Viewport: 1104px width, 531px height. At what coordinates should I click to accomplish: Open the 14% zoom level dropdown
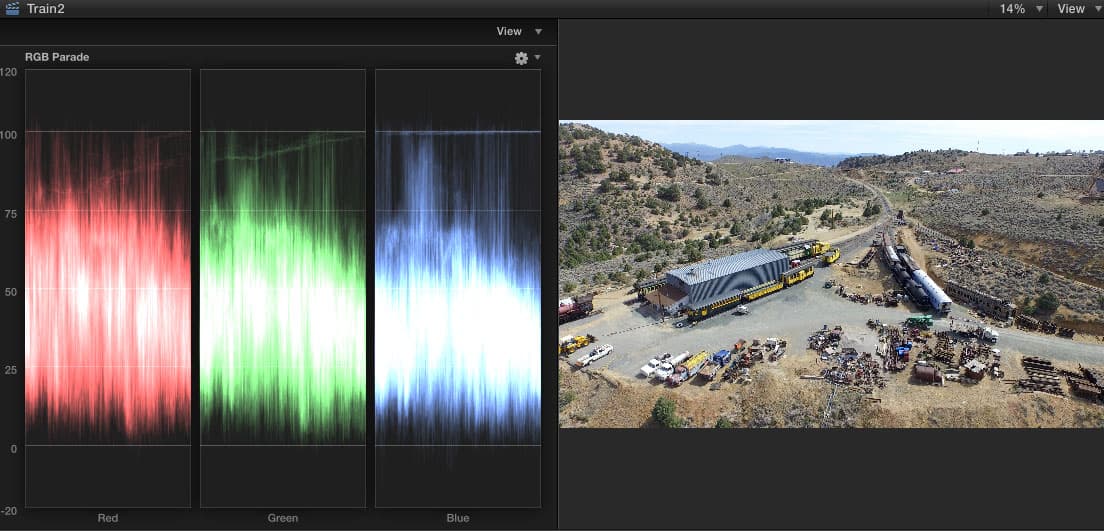[1021, 8]
